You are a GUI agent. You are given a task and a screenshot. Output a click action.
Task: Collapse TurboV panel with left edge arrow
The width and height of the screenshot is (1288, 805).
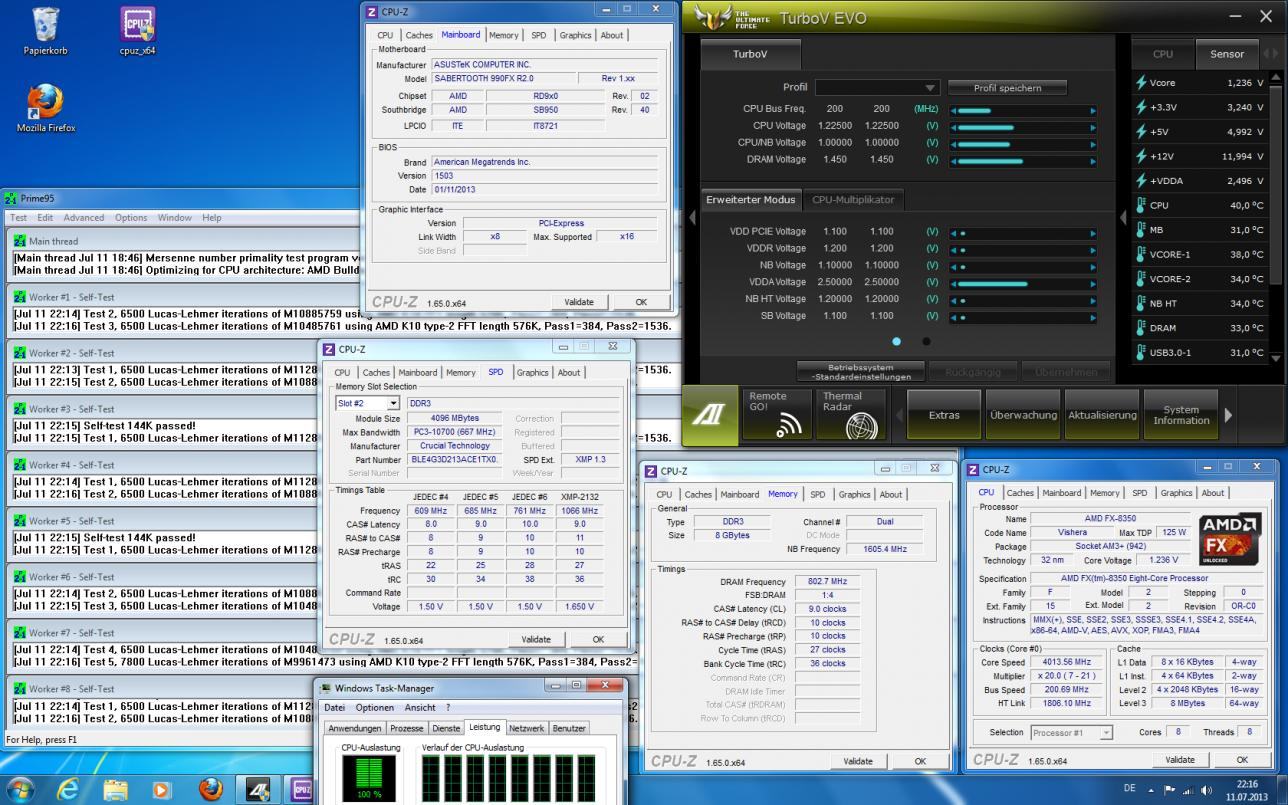[x=691, y=217]
